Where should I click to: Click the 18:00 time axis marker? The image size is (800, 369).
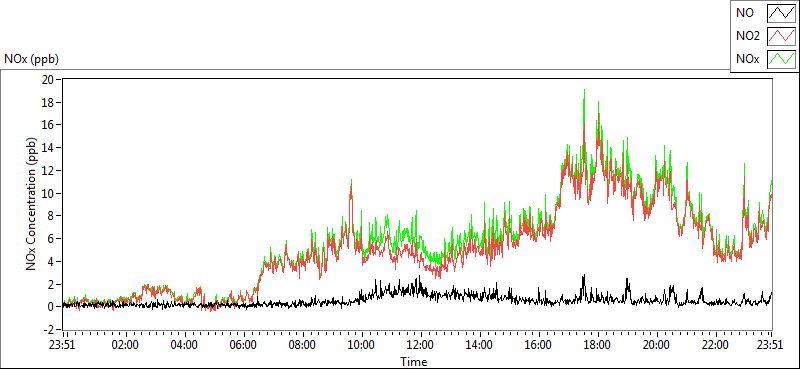pyautogui.click(x=597, y=344)
